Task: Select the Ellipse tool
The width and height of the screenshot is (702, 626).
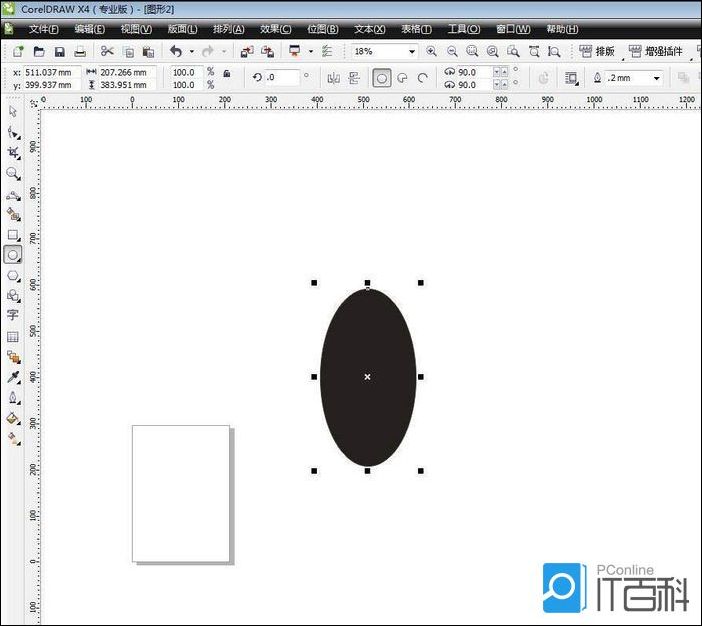Action: 13,255
